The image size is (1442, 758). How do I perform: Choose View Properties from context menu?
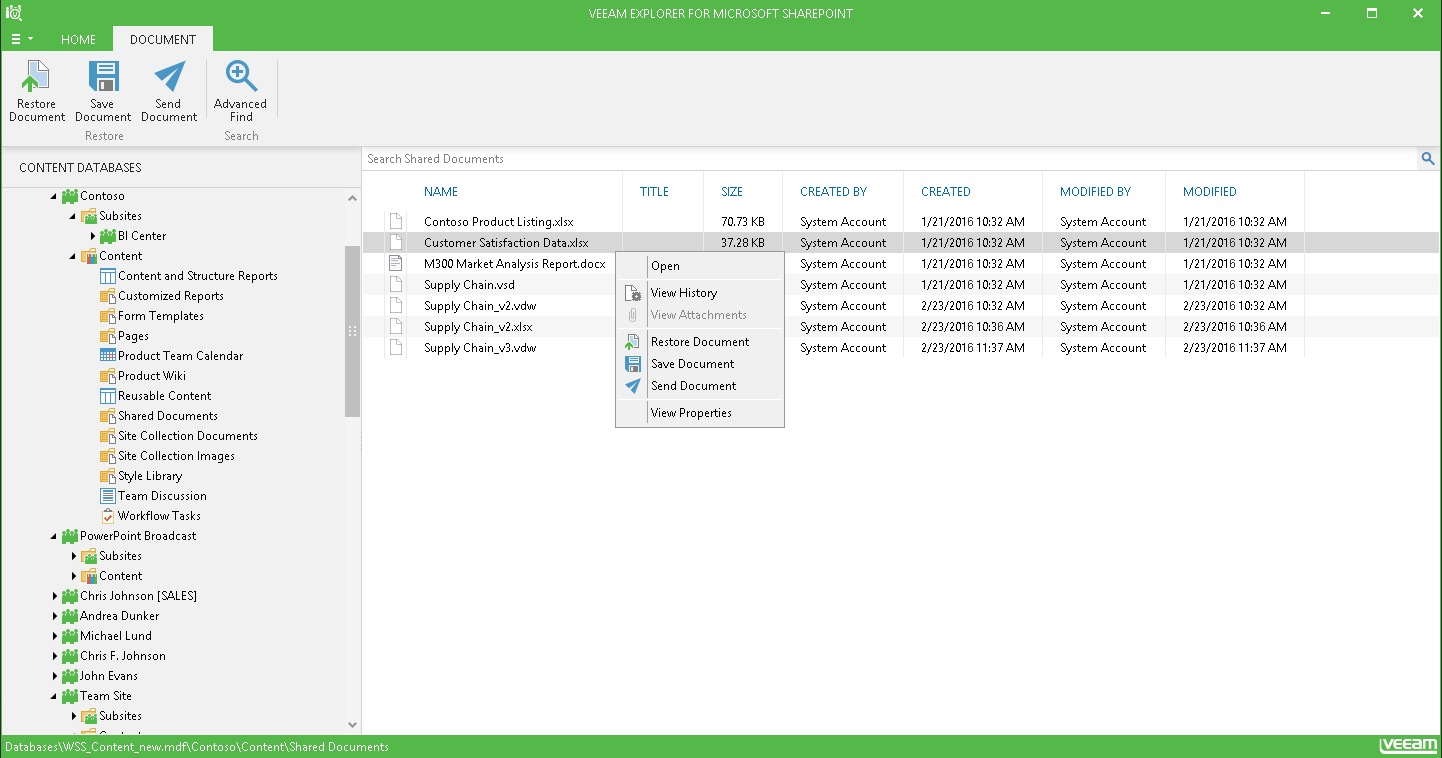coord(700,413)
